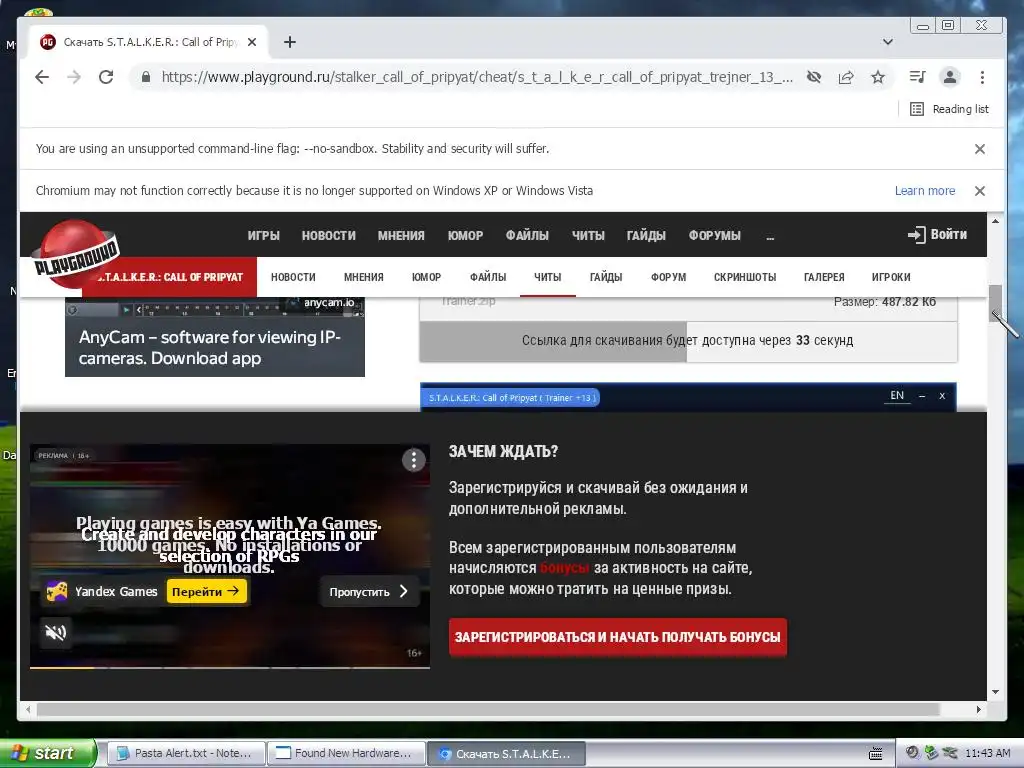Screen dimensions: 1024x768
Task: Open the Windows start button
Action: (47, 753)
